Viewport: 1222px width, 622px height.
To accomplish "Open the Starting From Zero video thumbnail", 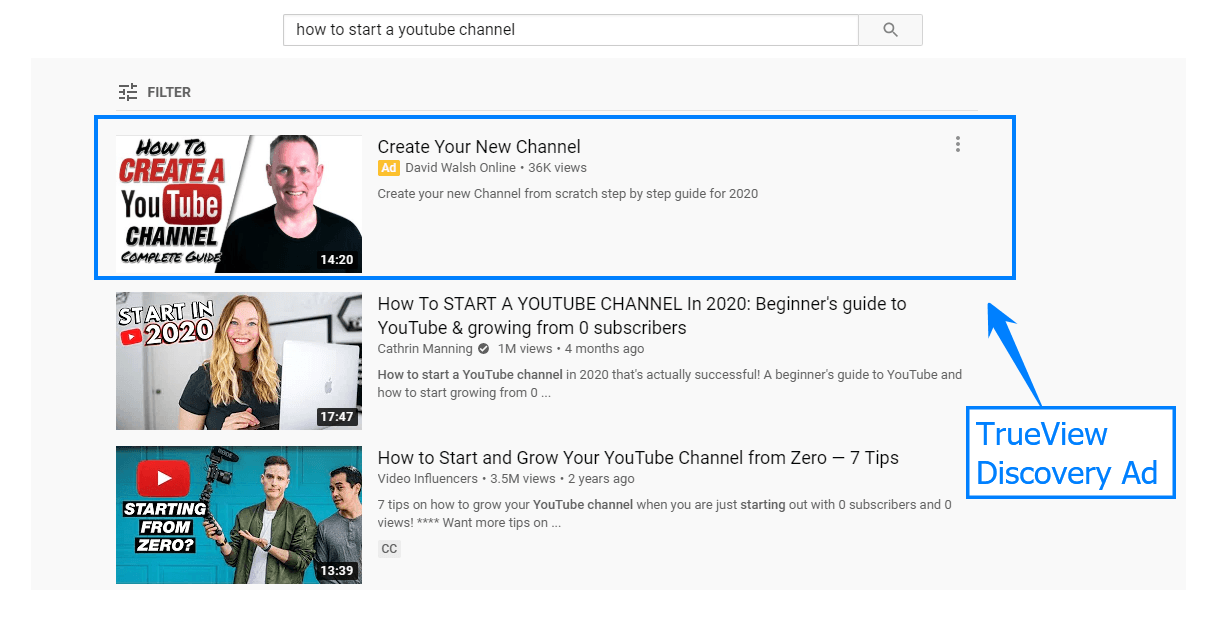I will pos(238,514).
